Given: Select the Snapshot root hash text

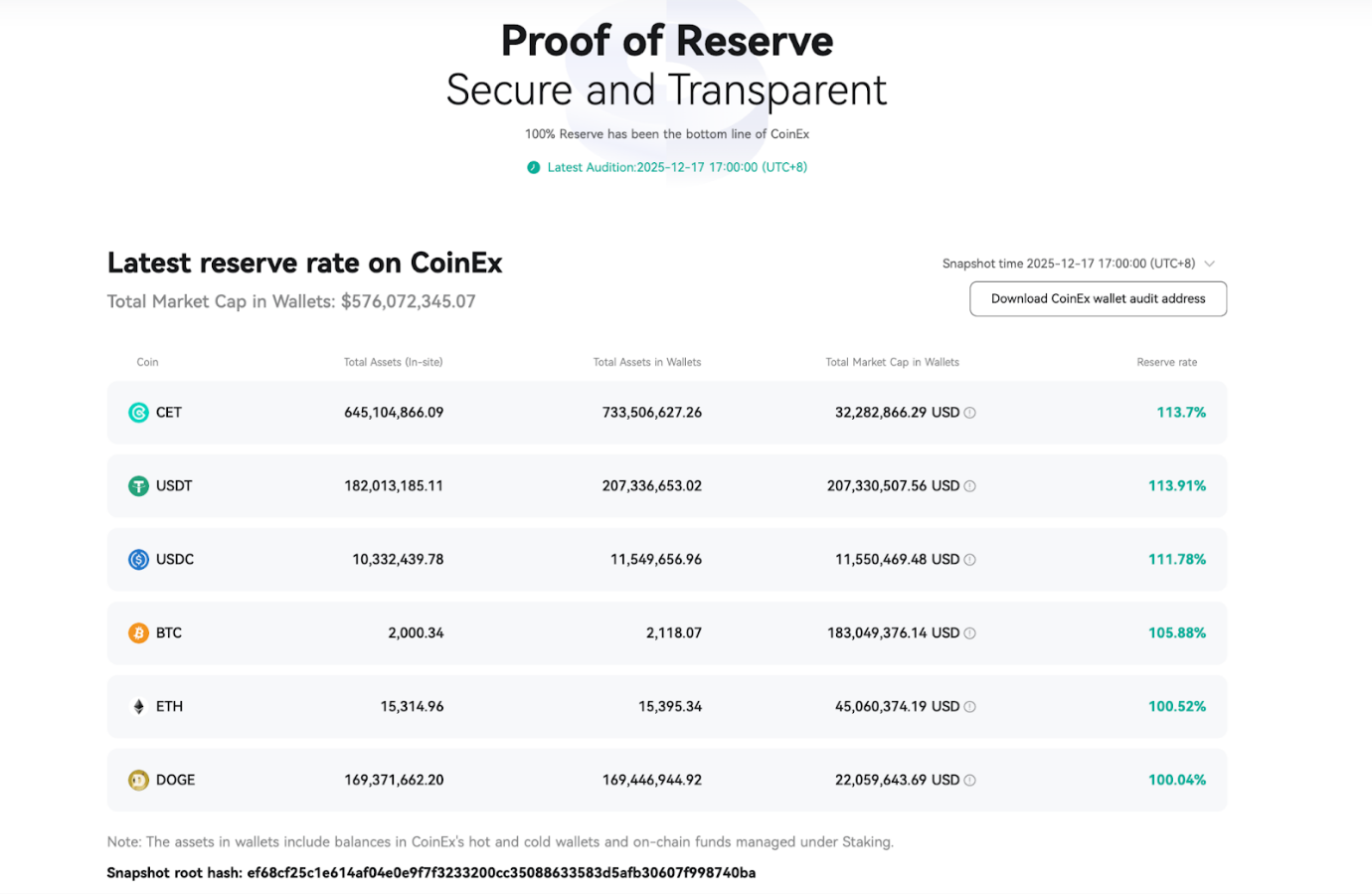Looking at the screenshot, I should point(431,872).
